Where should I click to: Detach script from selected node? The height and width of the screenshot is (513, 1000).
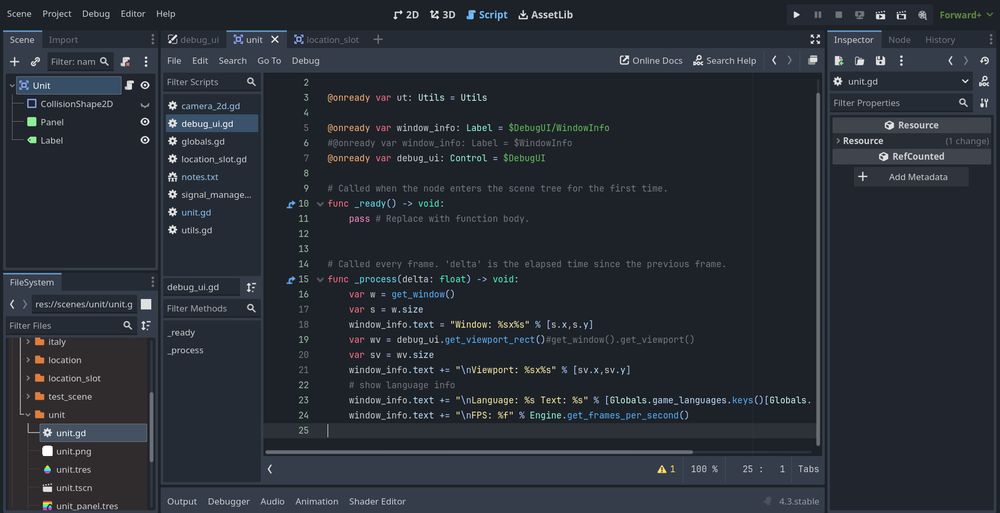tap(125, 62)
